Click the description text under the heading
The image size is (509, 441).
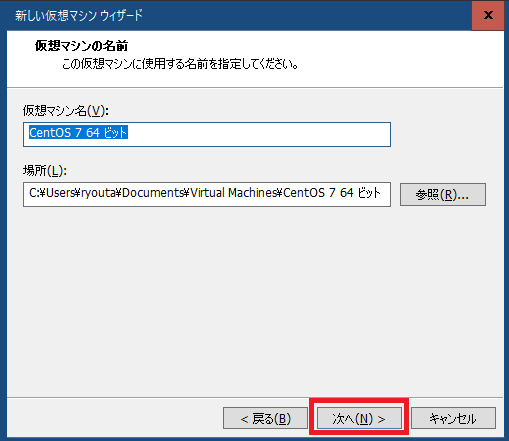[180, 64]
